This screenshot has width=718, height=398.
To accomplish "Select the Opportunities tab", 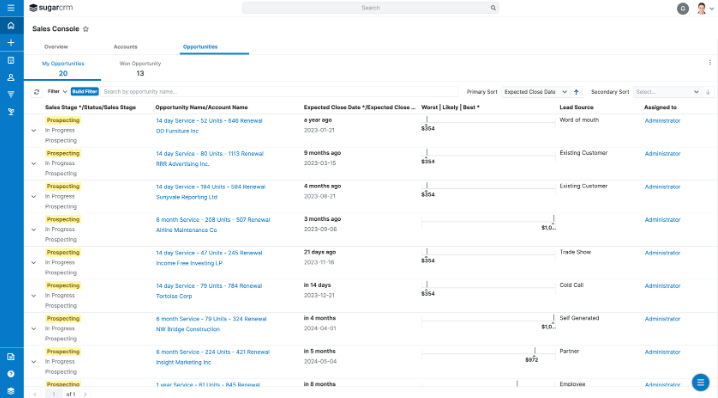I will point(200,47).
